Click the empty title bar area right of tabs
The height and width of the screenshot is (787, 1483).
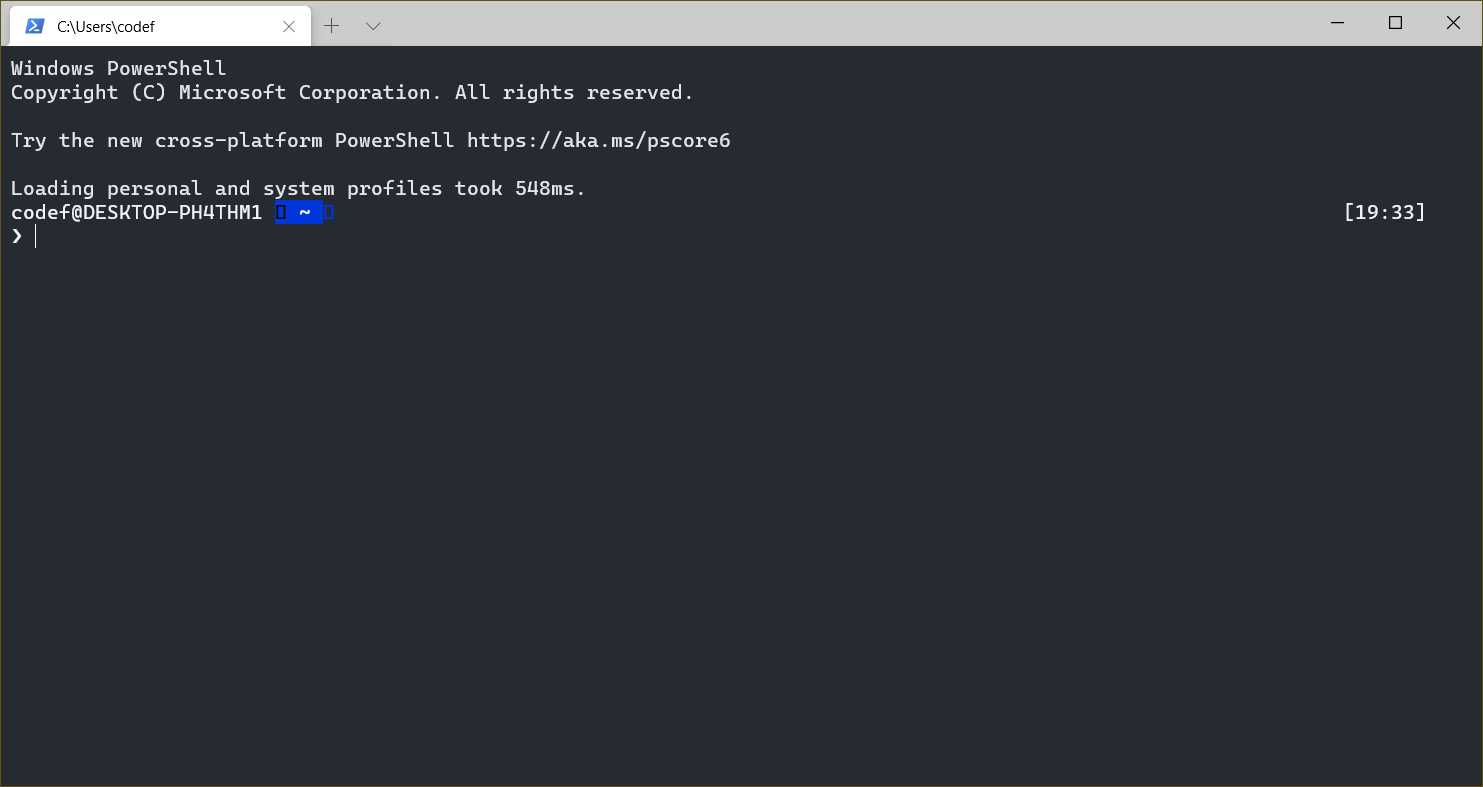click(x=850, y=24)
